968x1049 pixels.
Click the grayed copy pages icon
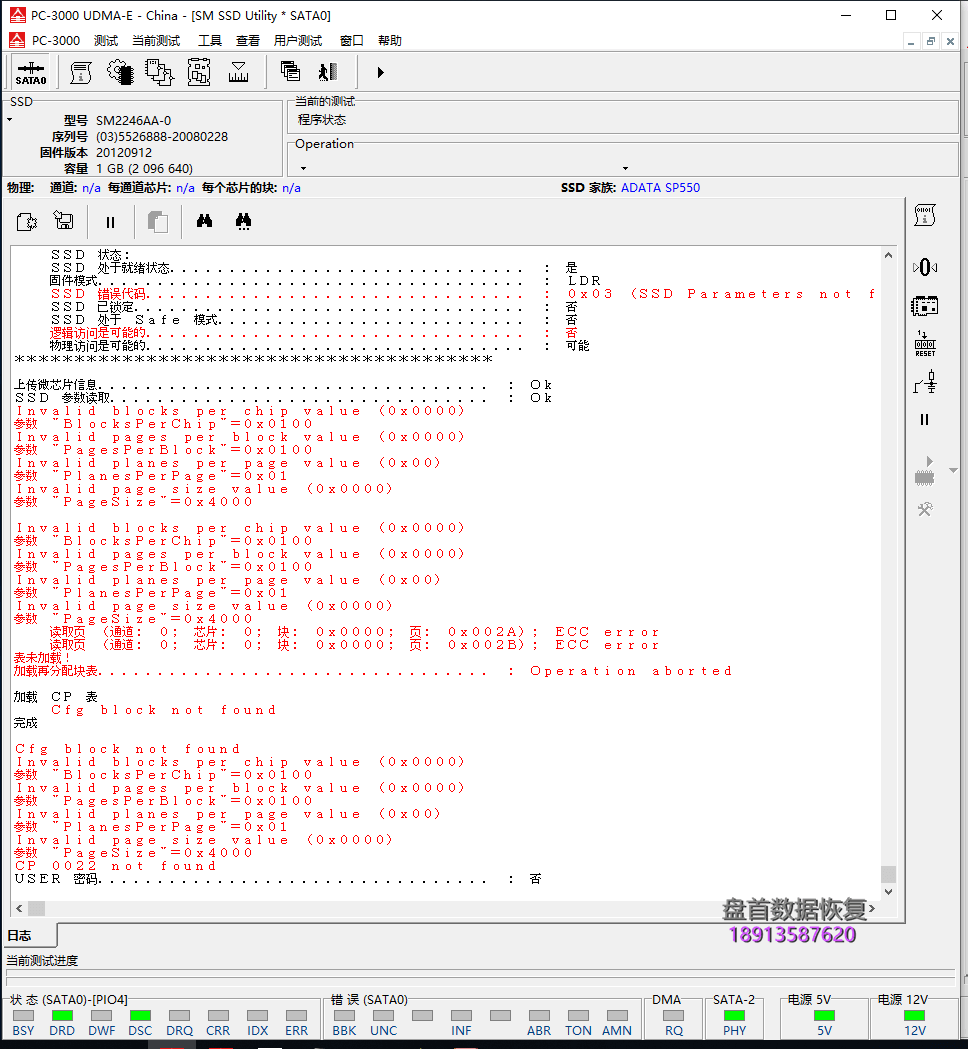(x=157, y=222)
